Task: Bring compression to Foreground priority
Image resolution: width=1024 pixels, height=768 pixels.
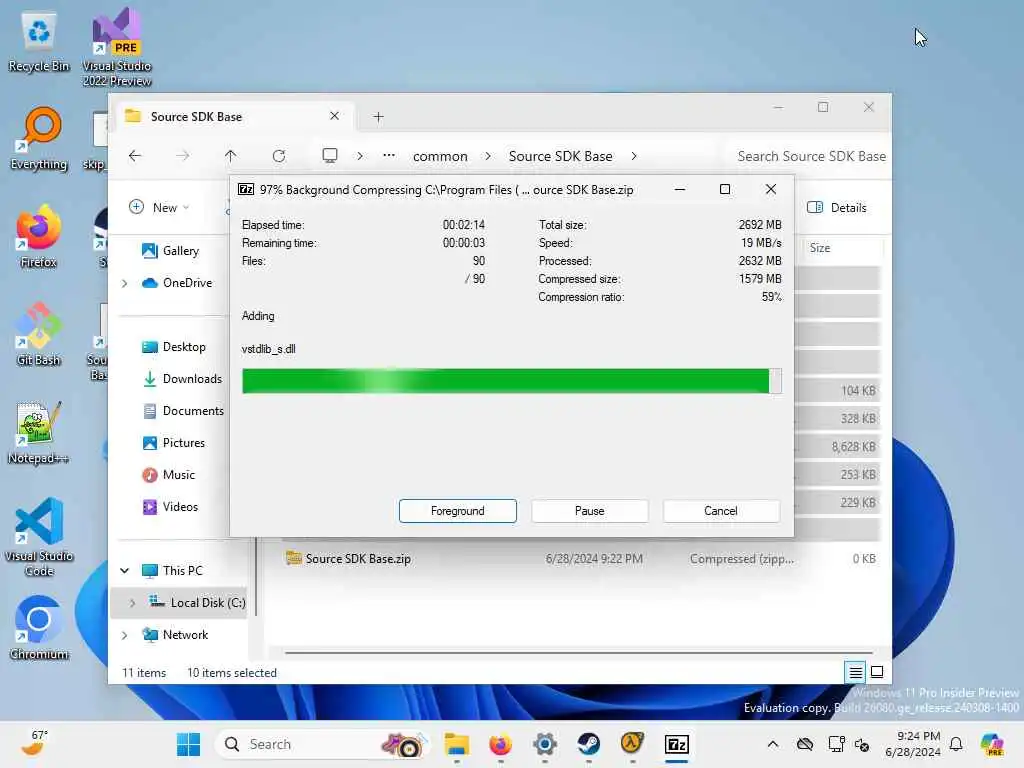Action: coord(458,511)
